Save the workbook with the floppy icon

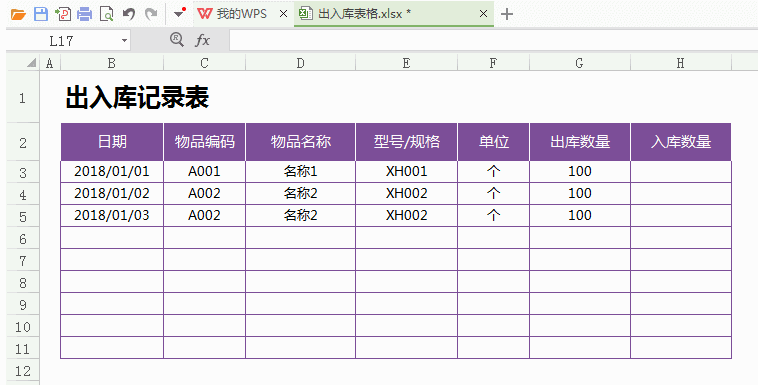coord(41,14)
